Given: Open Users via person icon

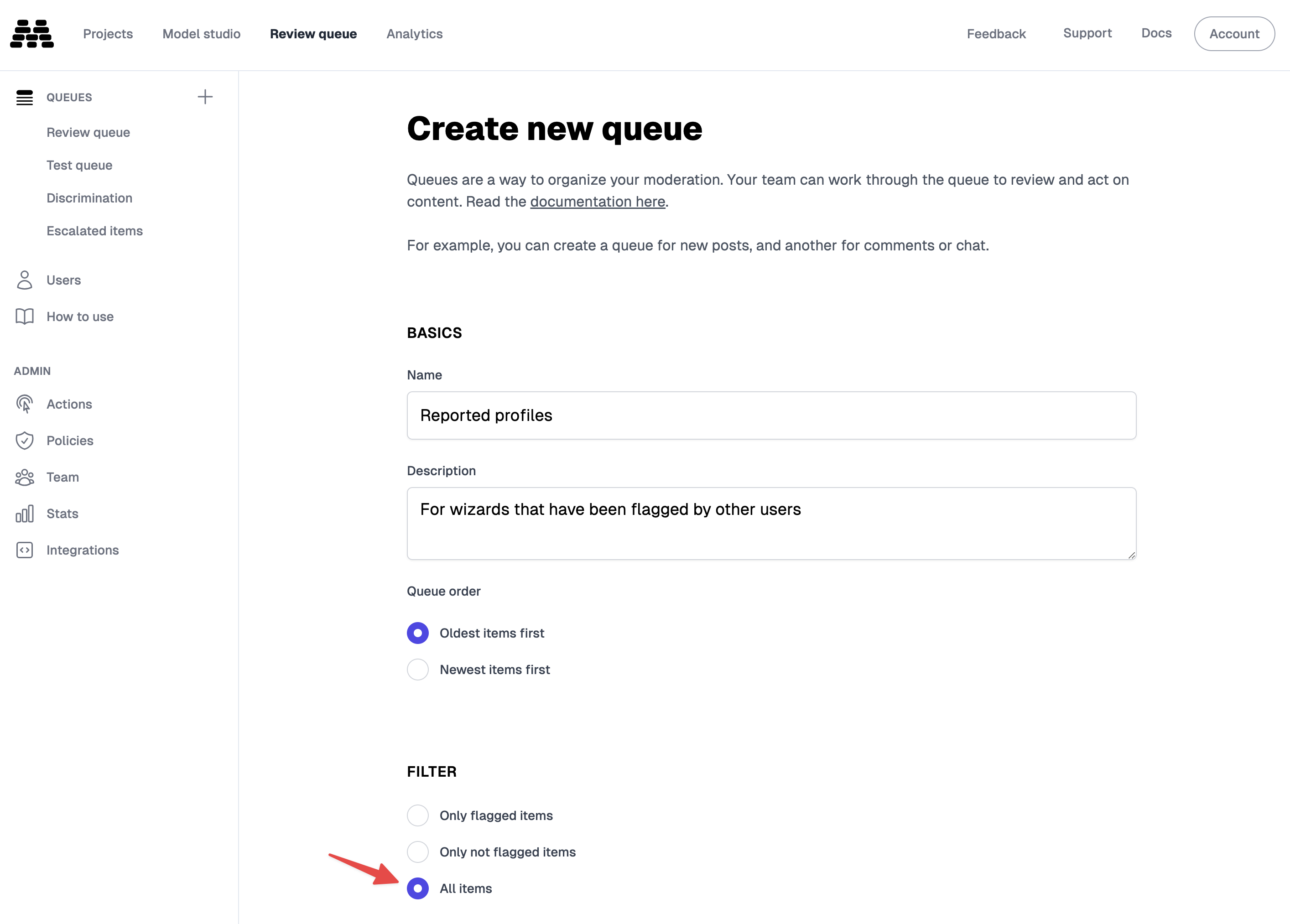Looking at the screenshot, I should click(25, 280).
